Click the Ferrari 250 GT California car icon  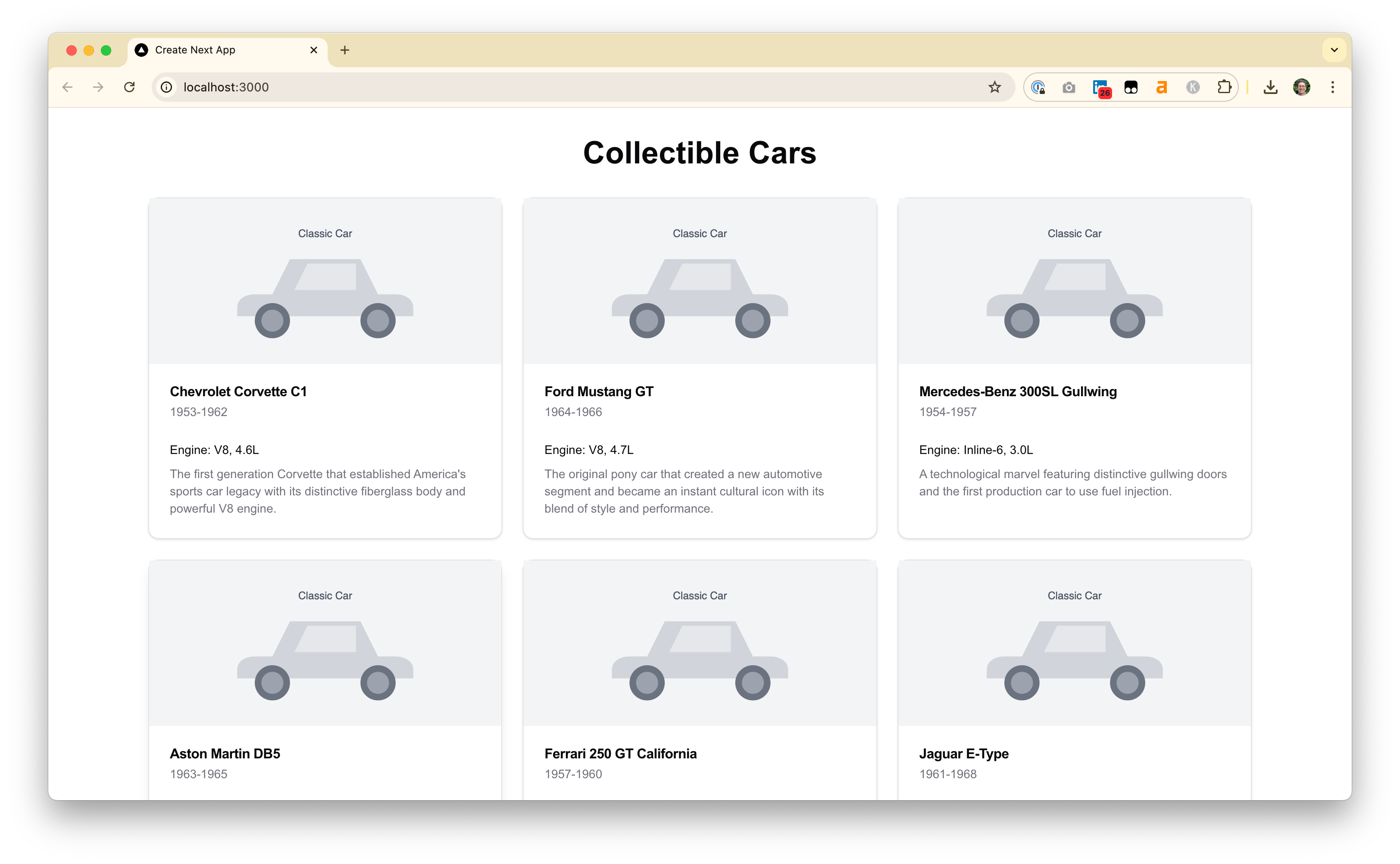[x=699, y=660]
